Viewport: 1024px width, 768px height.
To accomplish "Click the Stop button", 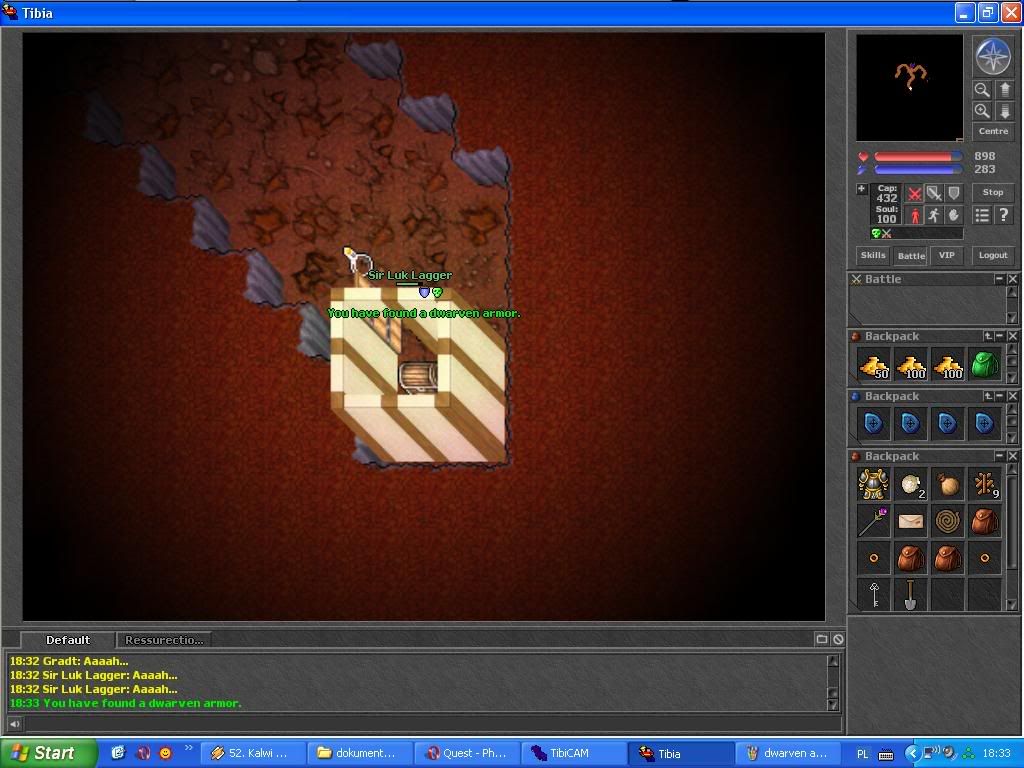I will (x=993, y=192).
